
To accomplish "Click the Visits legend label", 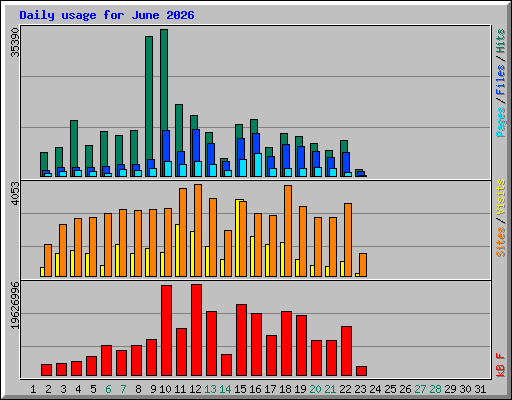I will 501,197.
